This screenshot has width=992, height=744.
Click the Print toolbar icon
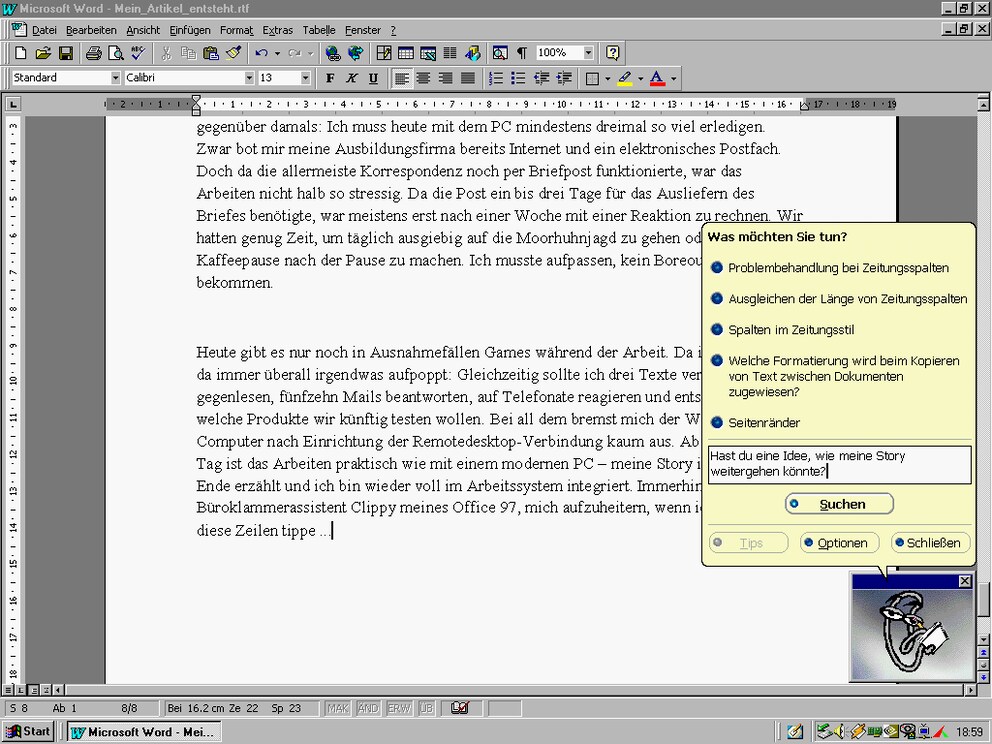pos(94,53)
